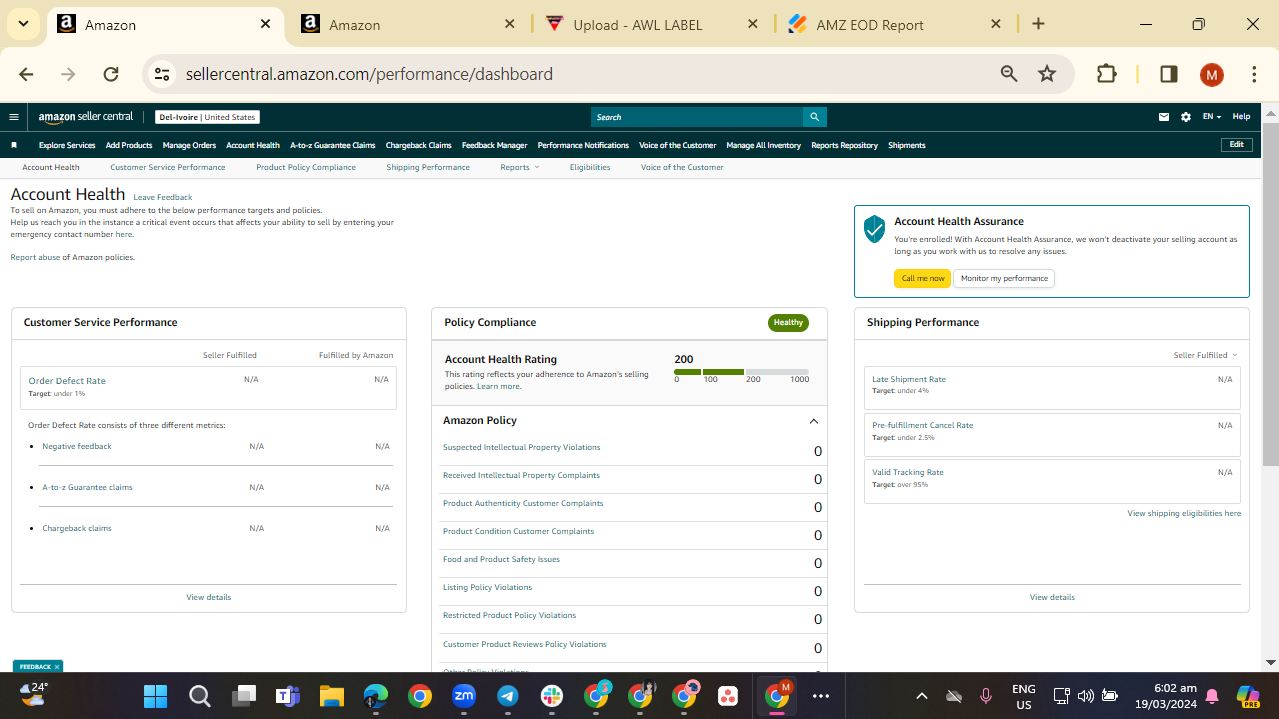Viewport: 1279px width, 719px height.
Task: Click the Account Health Assurance shield icon
Action: click(x=875, y=229)
